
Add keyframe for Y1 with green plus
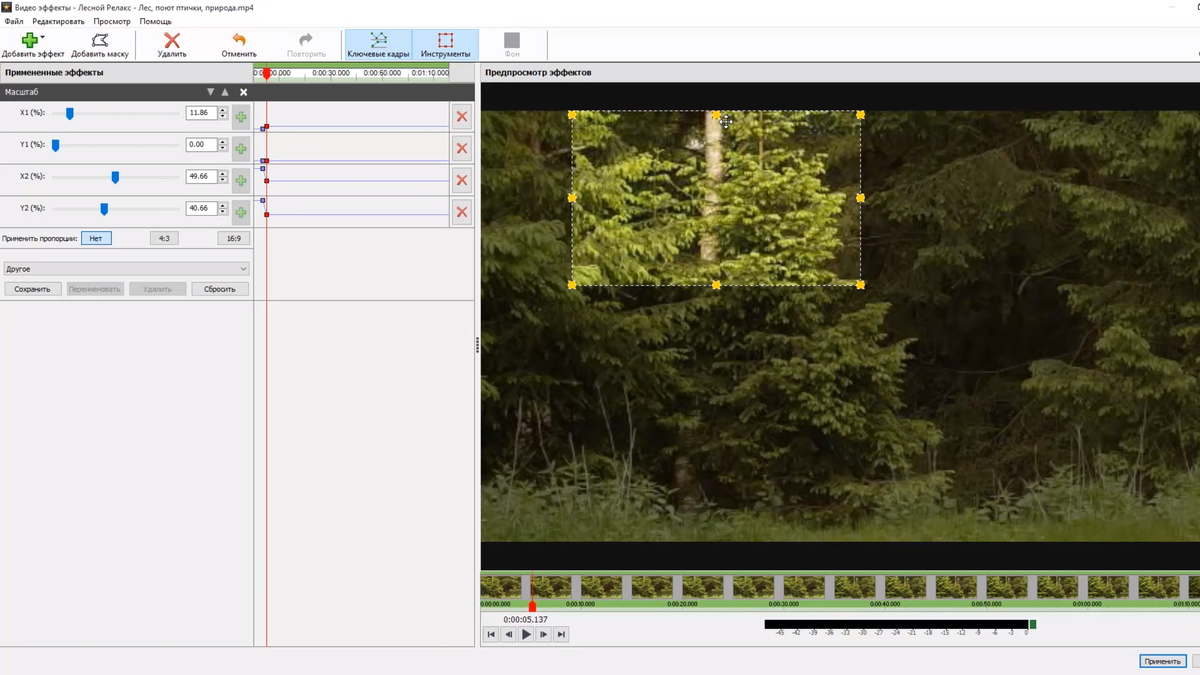click(x=241, y=149)
